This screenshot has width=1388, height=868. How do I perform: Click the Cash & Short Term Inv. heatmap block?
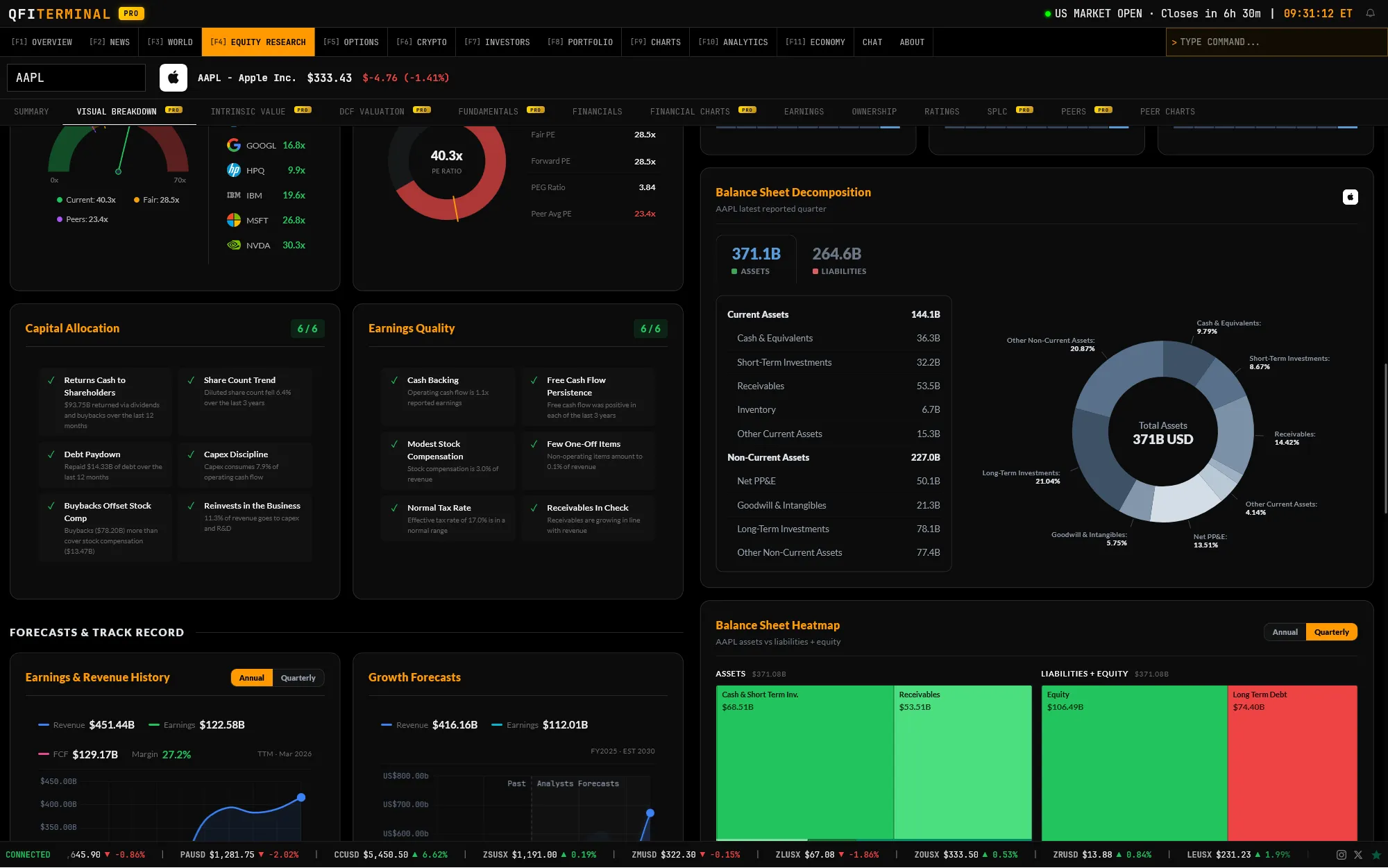[x=805, y=762]
